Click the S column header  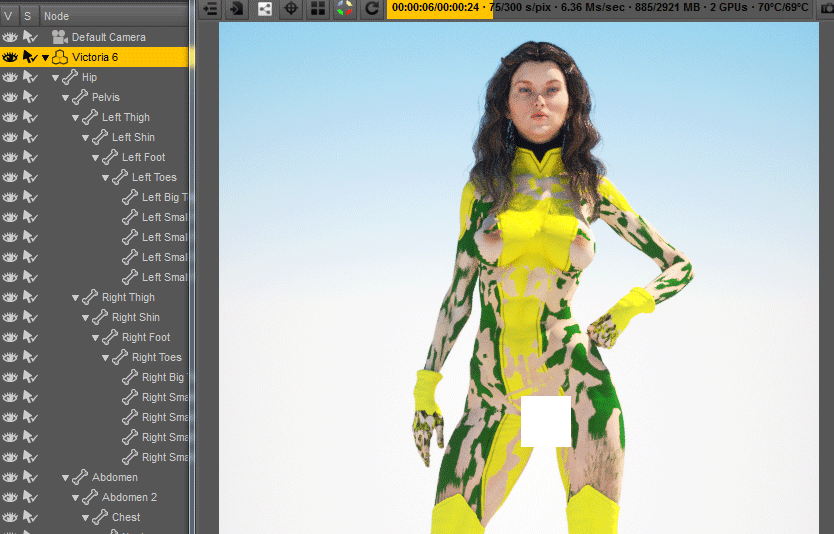pyautogui.click(x=28, y=16)
